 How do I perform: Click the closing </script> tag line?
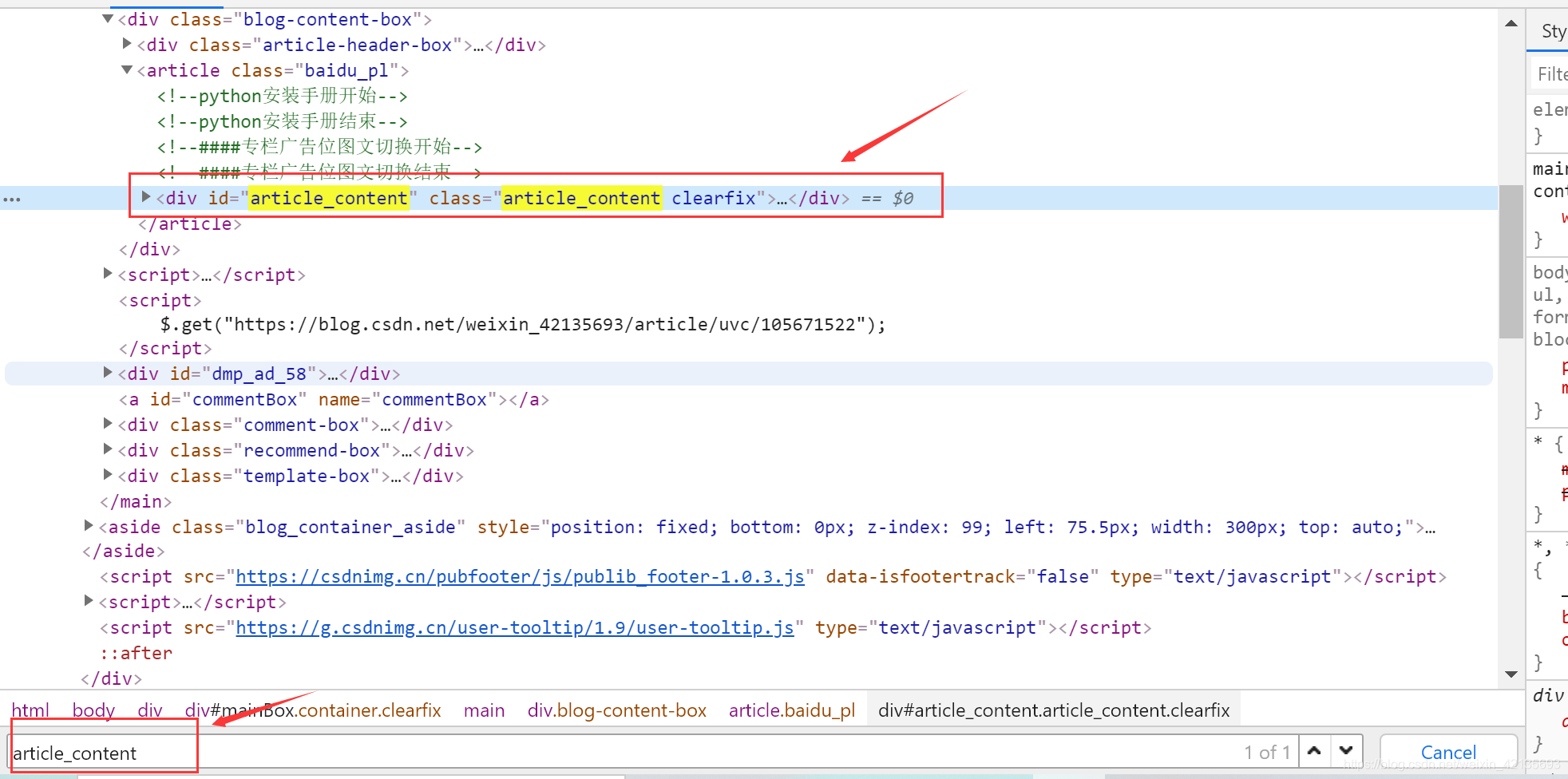(165, 348)
